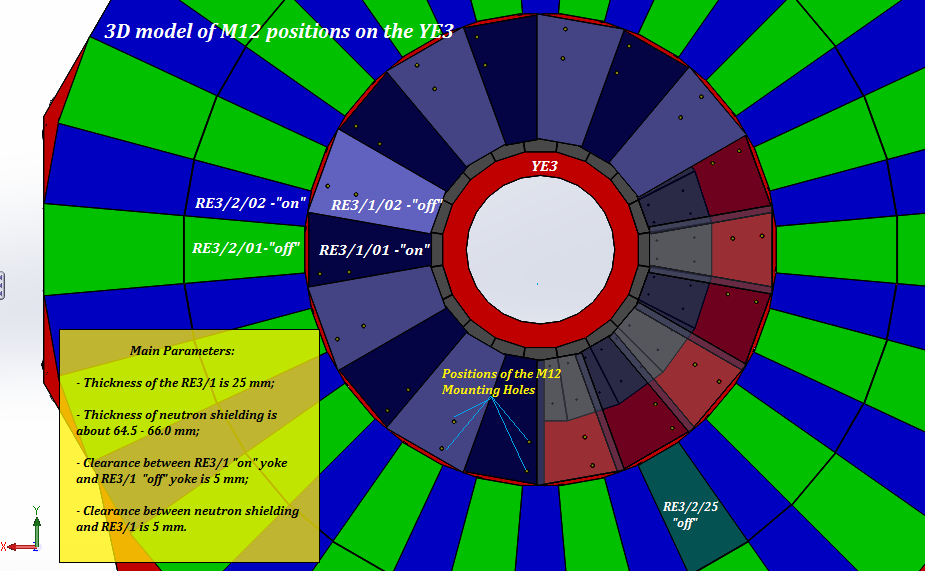Screen dimensions: 925x571
Task: Select the "3D model of M12 positions" title
Action: [279, 31]
